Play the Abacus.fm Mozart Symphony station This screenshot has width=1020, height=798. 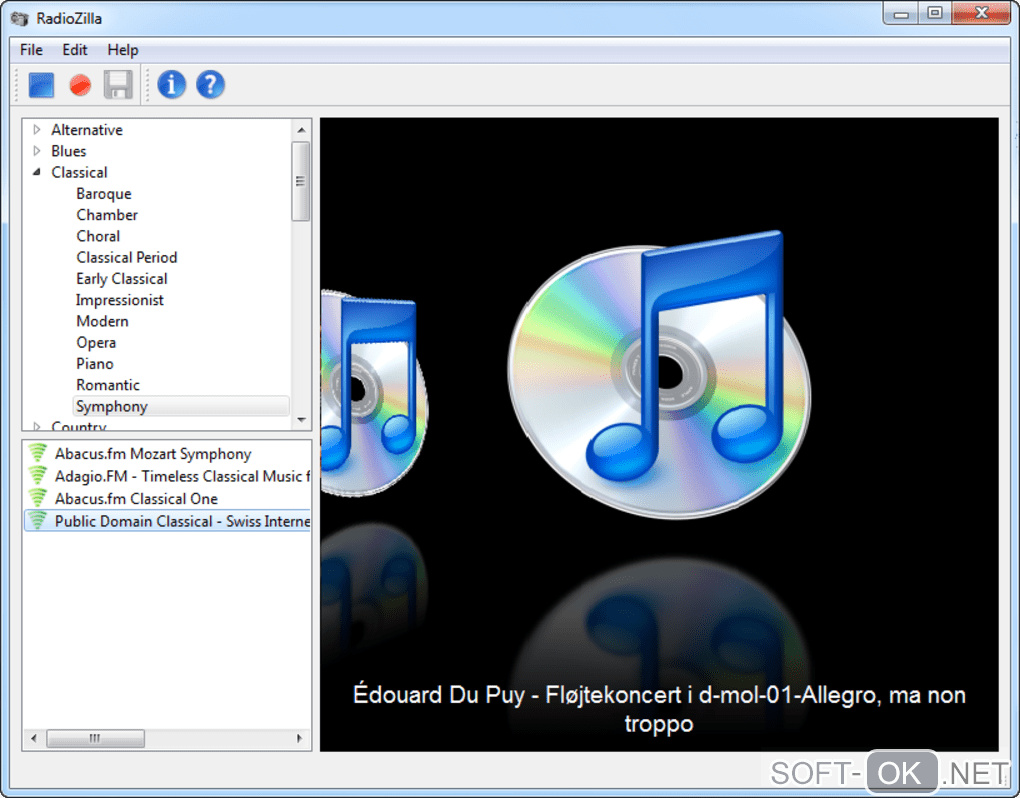(x=153, y=453)
